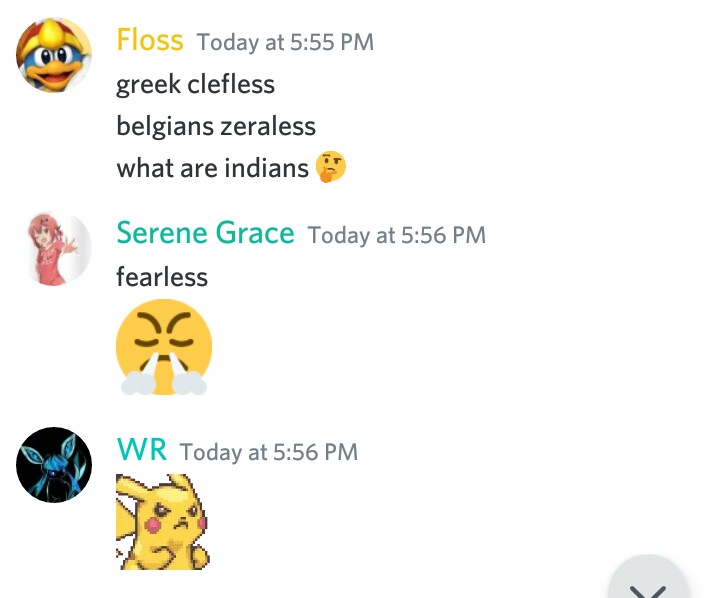Click the angry Pikachu emote
Image resolution: width=720 pixels, height=598 pixels.
tap(162, 521)
